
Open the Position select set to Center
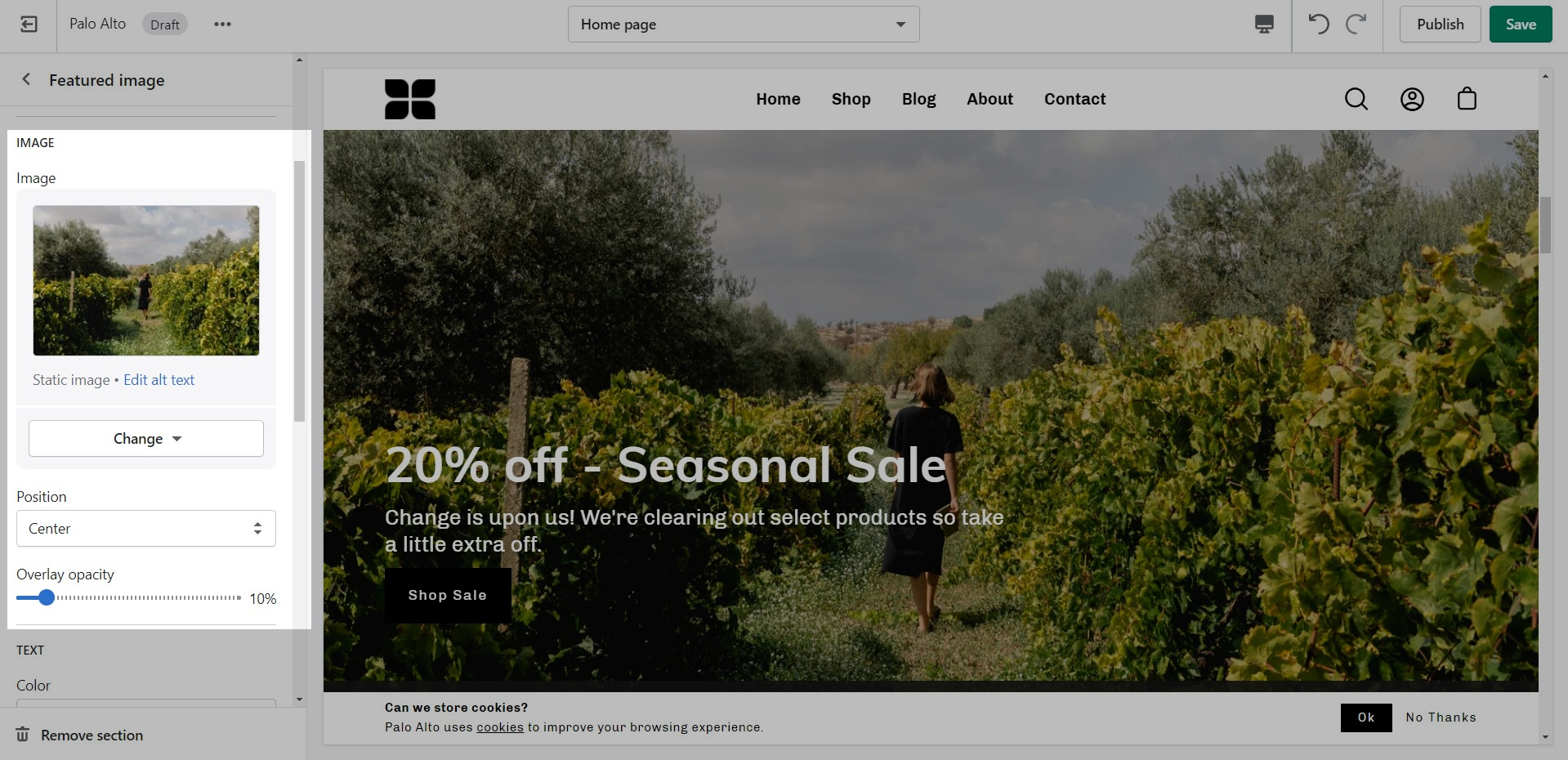coord(146,529)
